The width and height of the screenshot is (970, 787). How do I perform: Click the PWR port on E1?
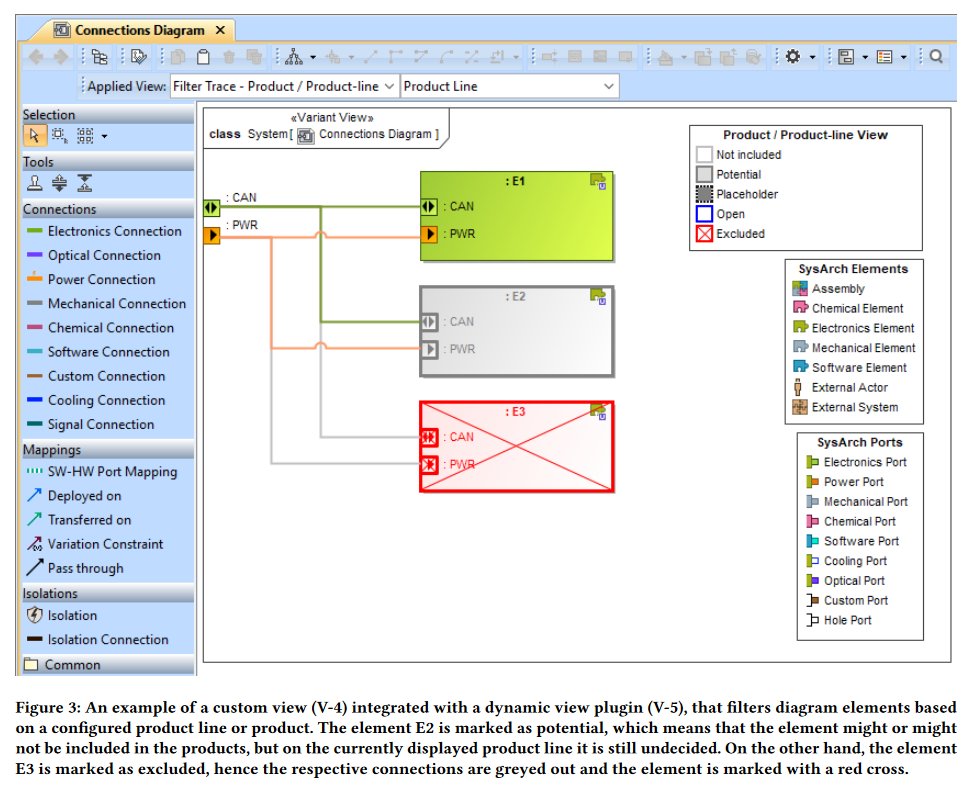coord(429,234)
